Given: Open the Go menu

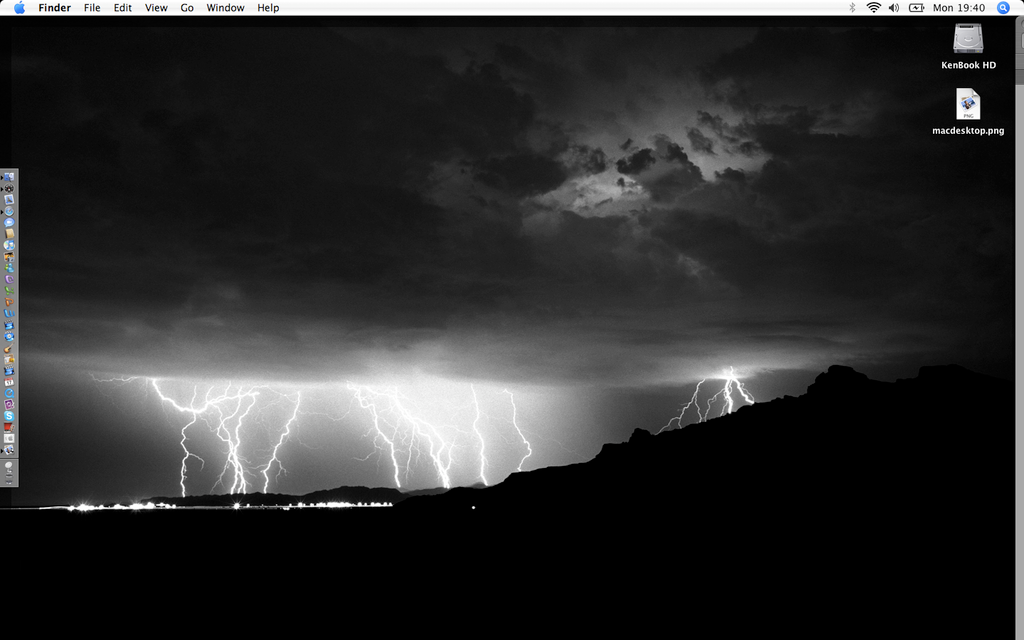Looking at the screenshot, I should point(187,7).
